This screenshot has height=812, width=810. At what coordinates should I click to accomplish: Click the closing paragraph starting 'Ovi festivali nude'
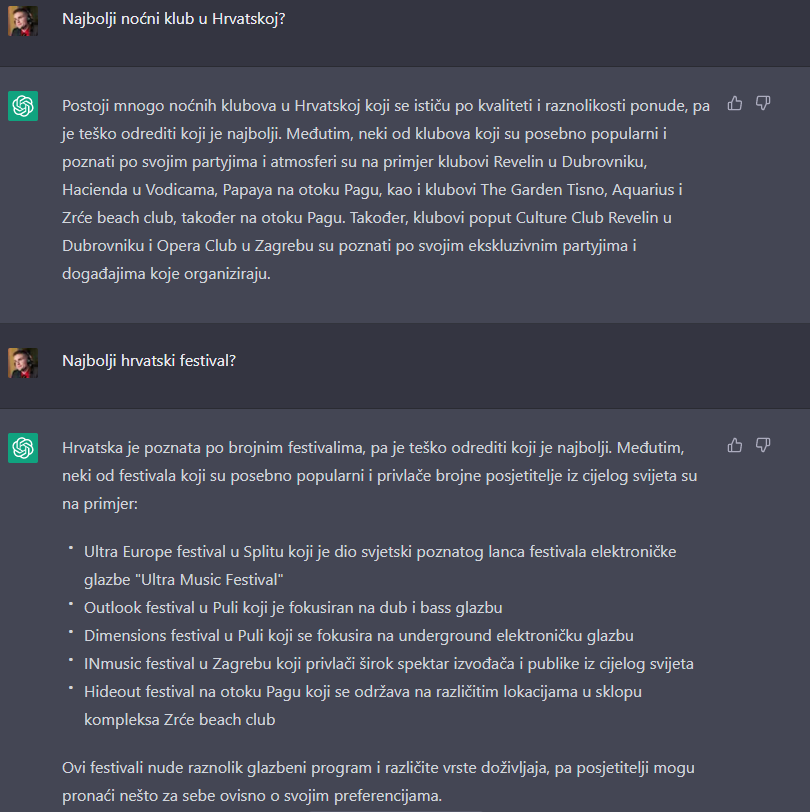tap(378, 781)
